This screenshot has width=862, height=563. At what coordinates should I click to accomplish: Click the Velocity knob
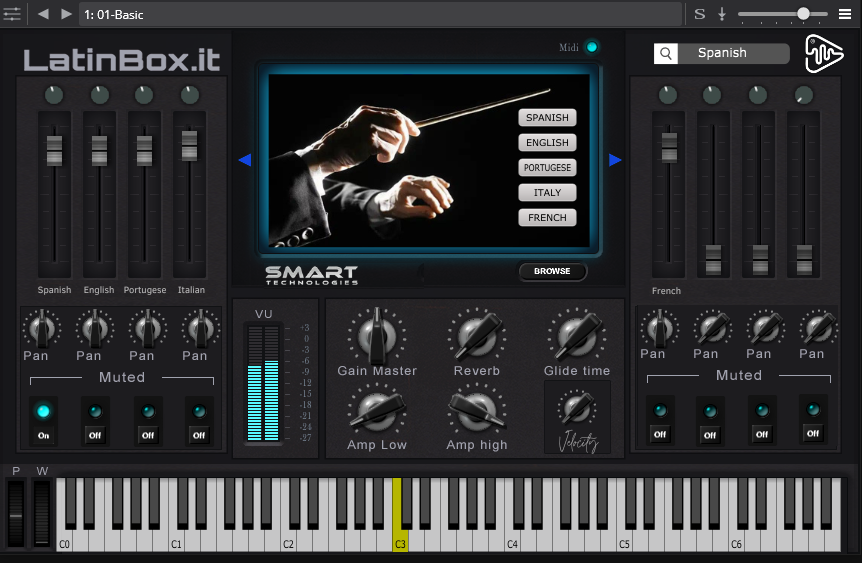click(x=577, y=408)
